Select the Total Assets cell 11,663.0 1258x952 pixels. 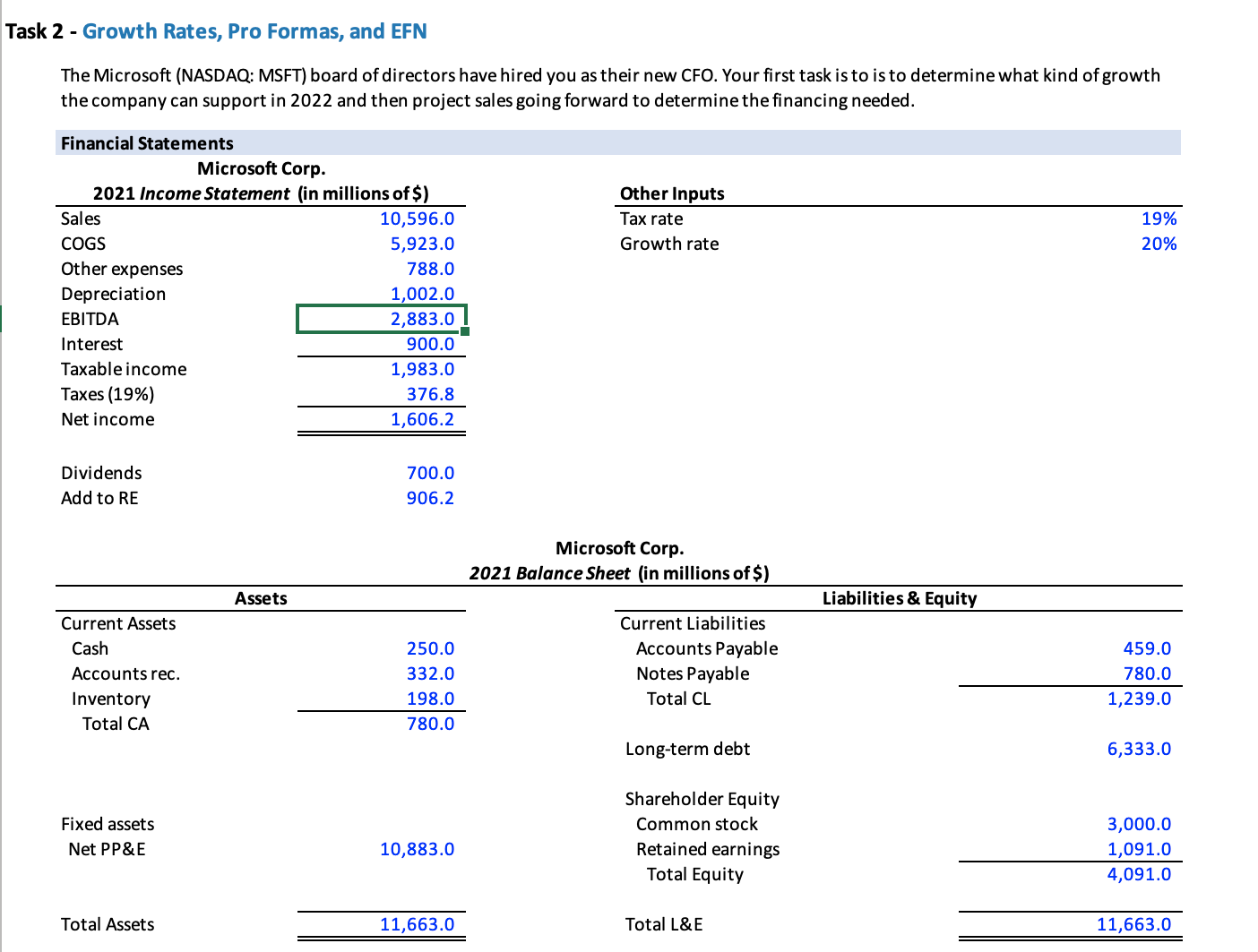coord(418,924)
